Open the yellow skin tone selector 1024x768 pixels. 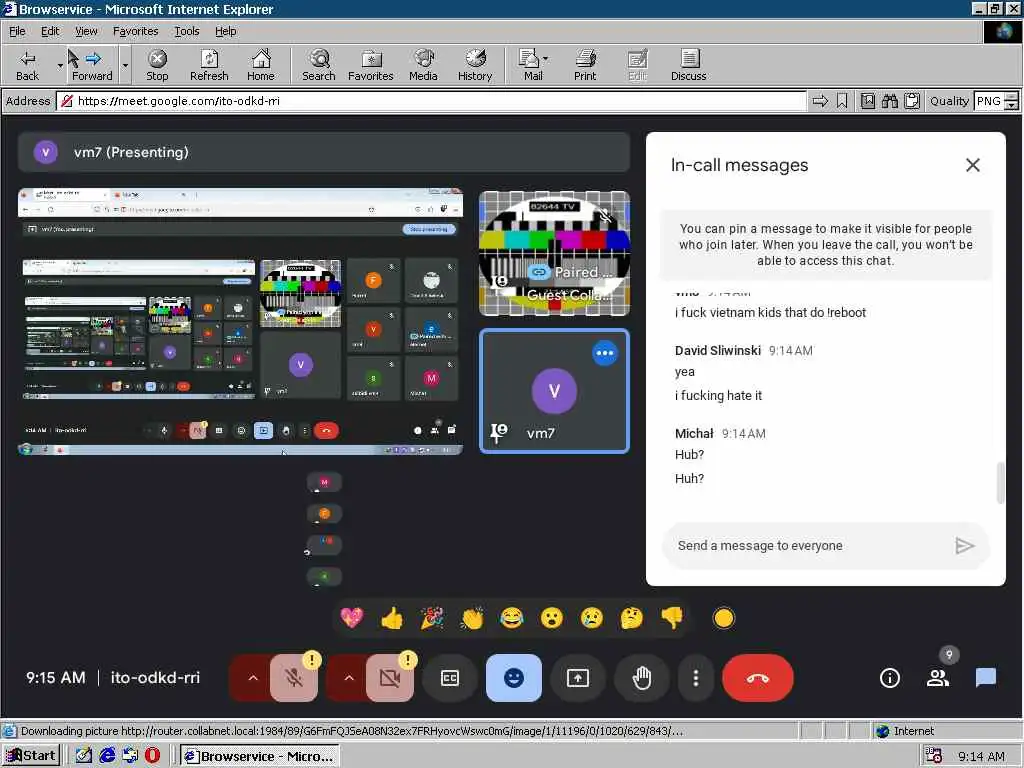pos(724,618)
